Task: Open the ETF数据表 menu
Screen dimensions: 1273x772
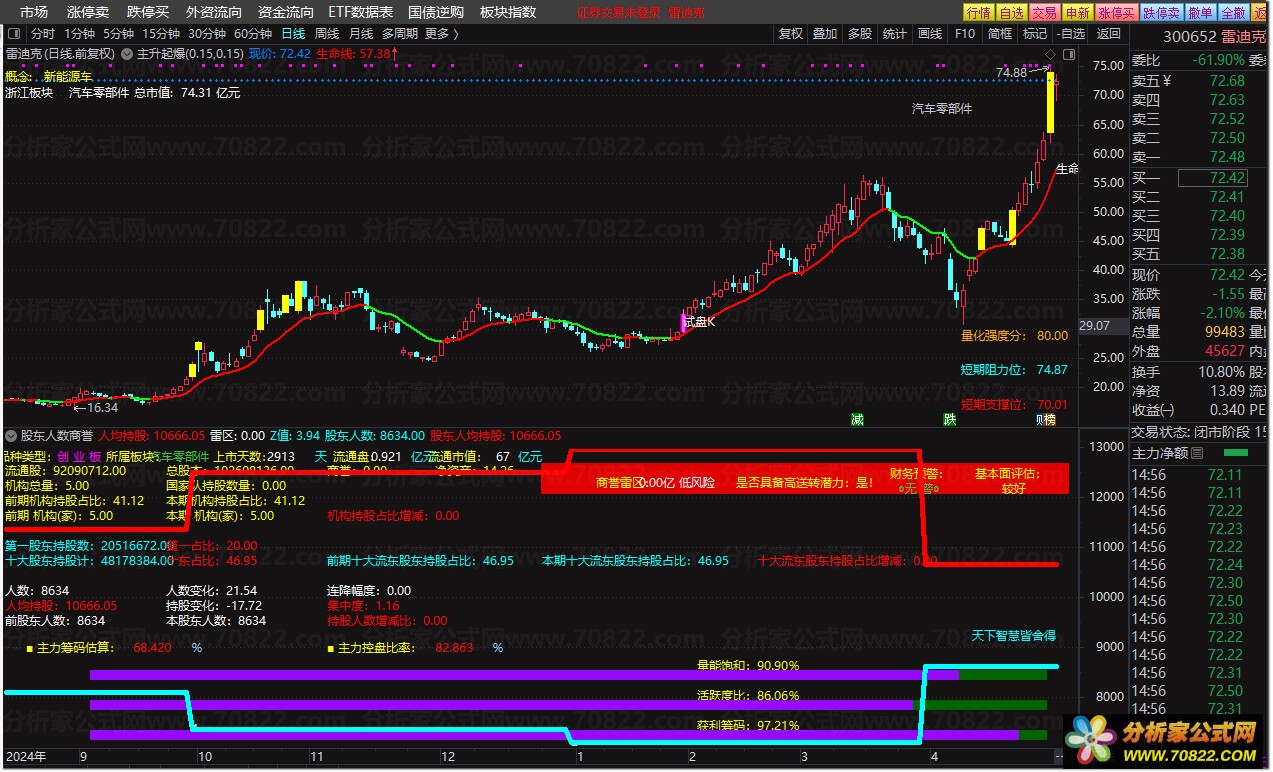Action: 360,12
